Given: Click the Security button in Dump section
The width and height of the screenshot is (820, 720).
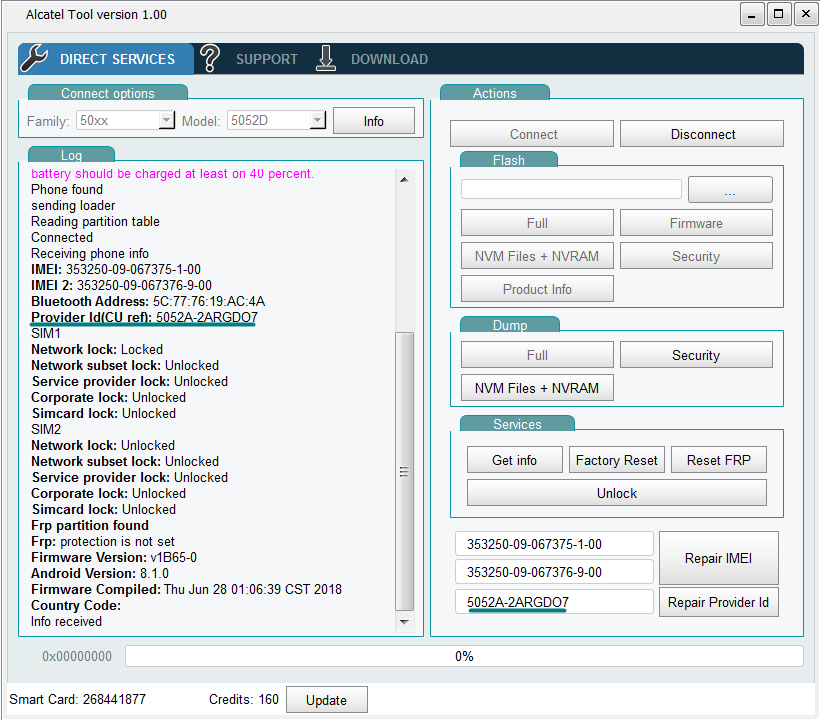Looking at the screenshot, I should pos(696,355).
